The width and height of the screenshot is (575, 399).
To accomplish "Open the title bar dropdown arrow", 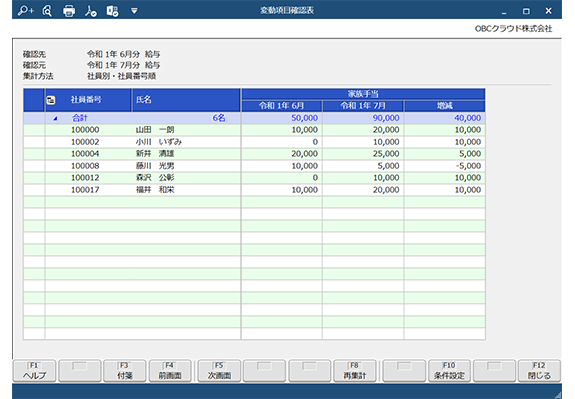I will point(134,11).
